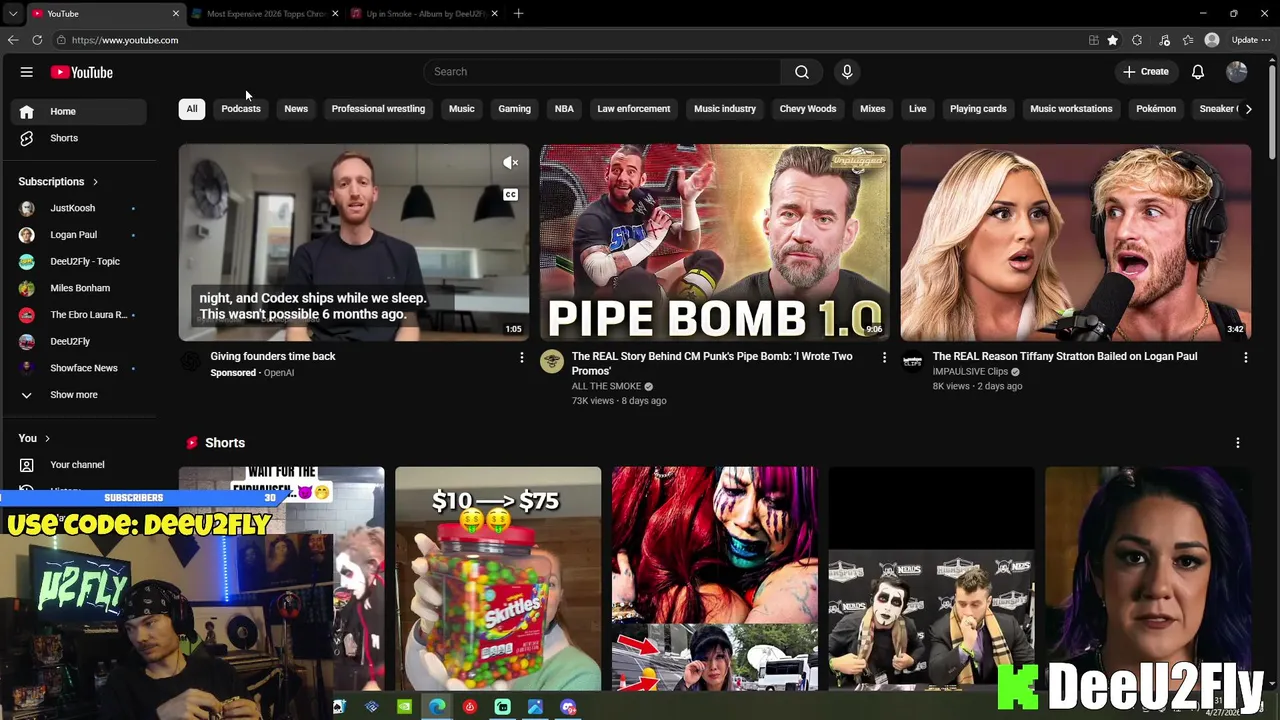Open the browser profile avatar
This screenshot has height=720, width=1280.
[x=1212, y=40]
